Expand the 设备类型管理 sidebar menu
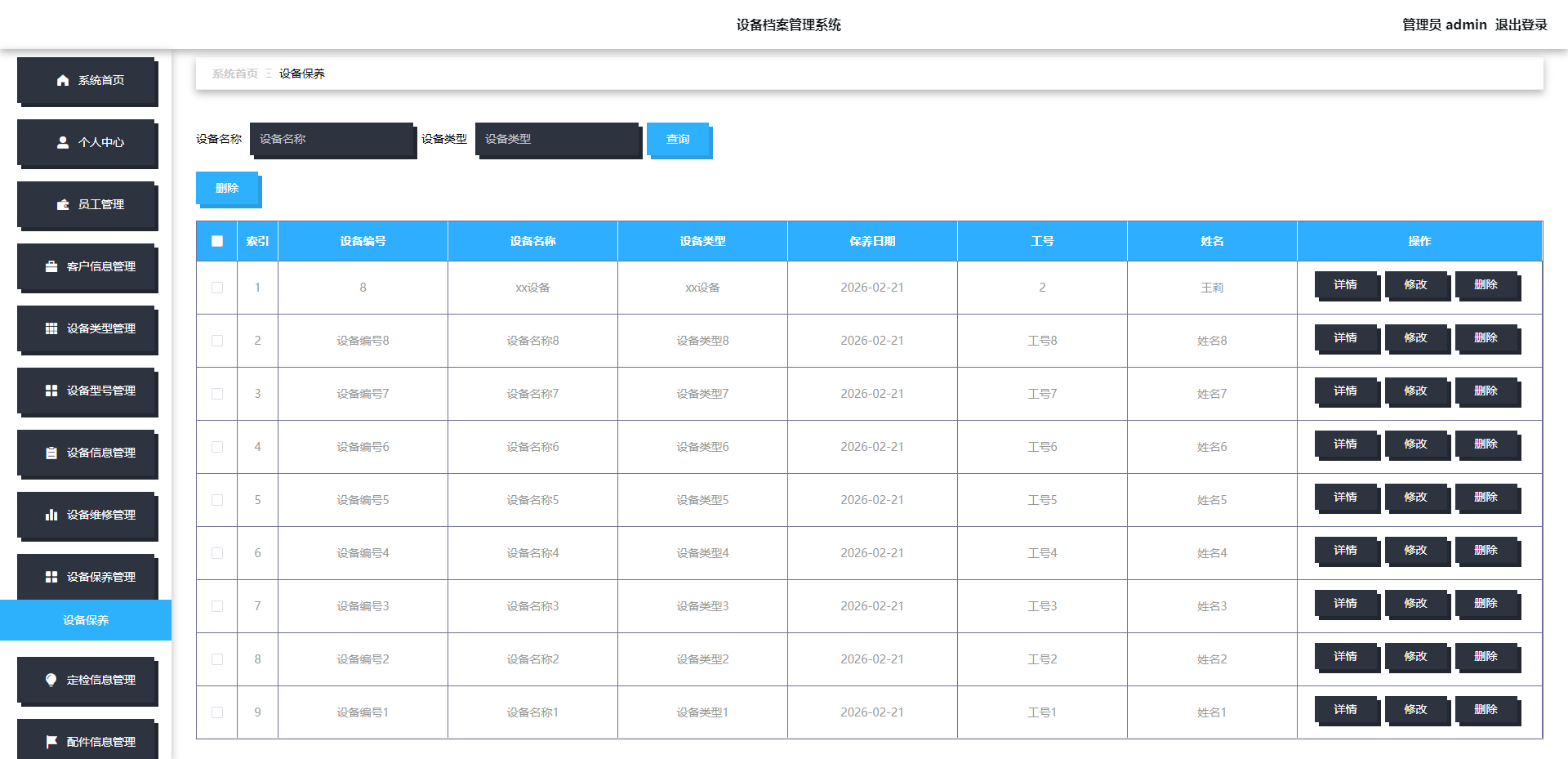 click(87, 329)
